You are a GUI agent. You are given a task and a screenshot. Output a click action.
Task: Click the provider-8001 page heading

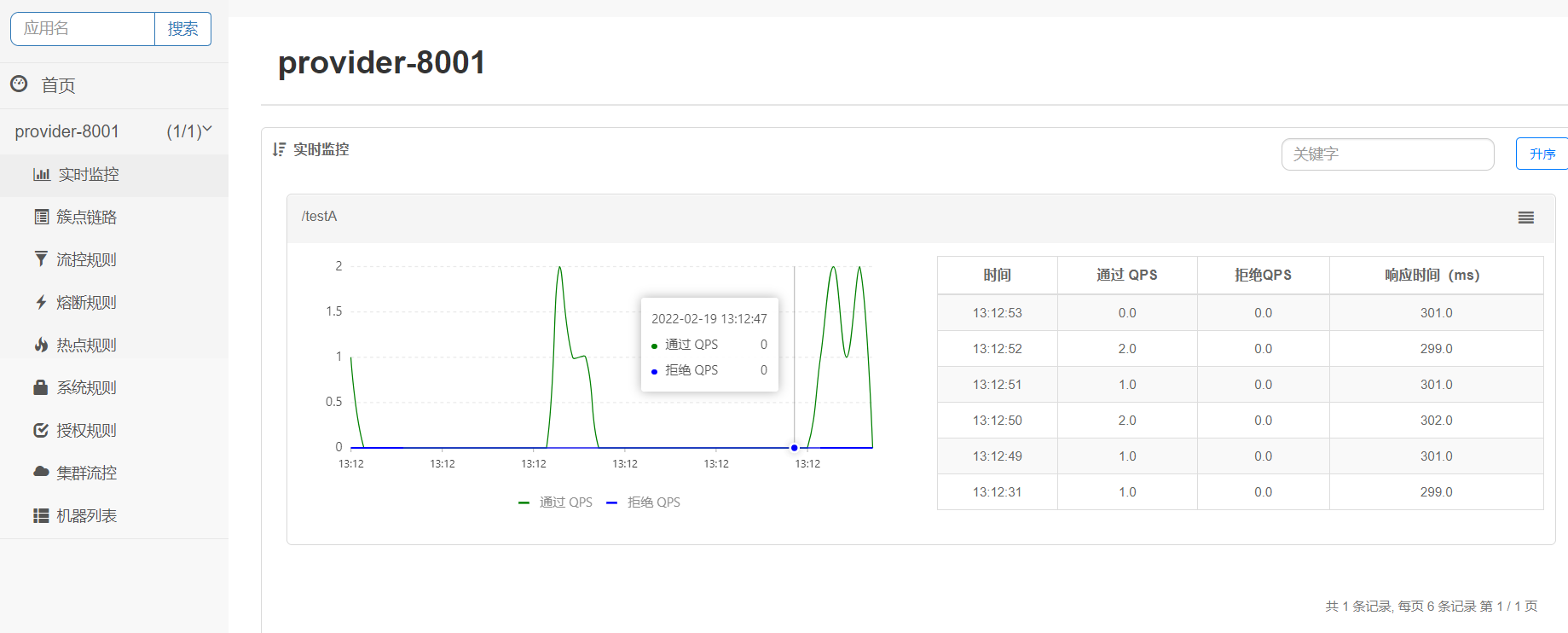click(x=381, y=62)
